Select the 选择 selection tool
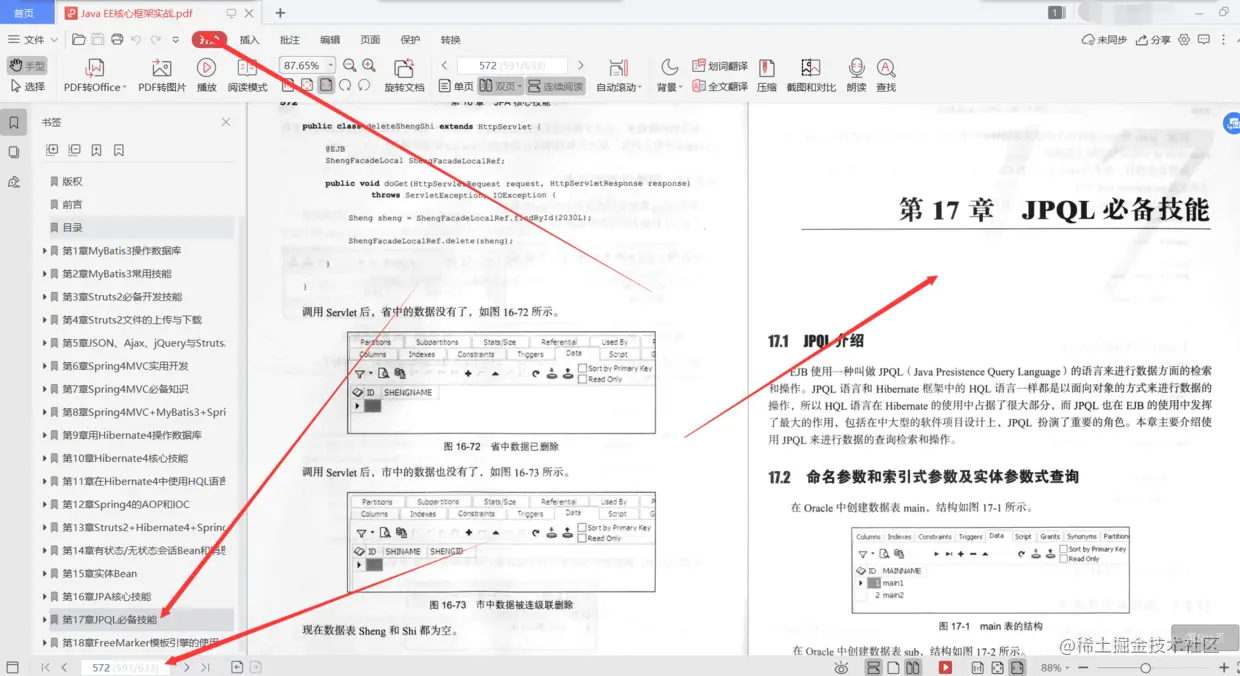1240x676 pixels. [27, 87]
